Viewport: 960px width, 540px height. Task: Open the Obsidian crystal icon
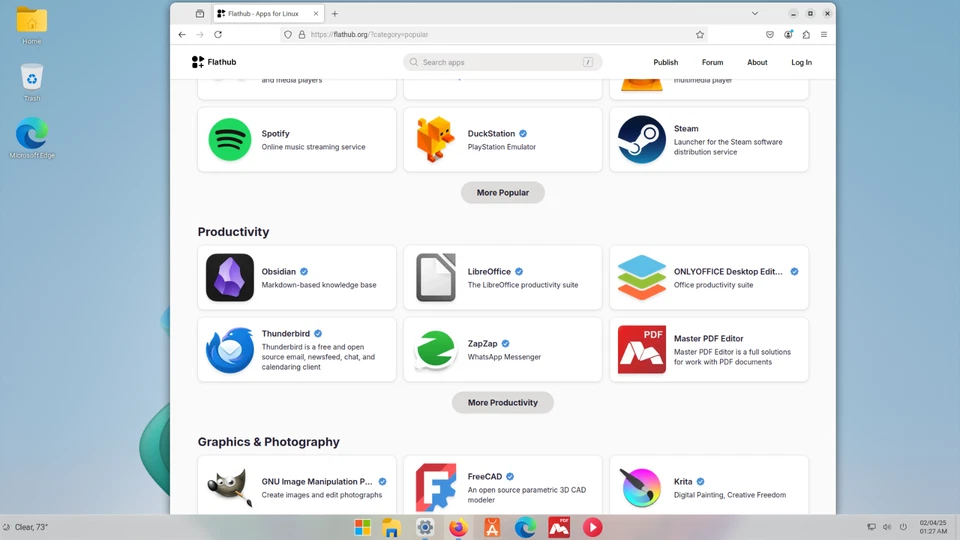click(x=230, y=277)
